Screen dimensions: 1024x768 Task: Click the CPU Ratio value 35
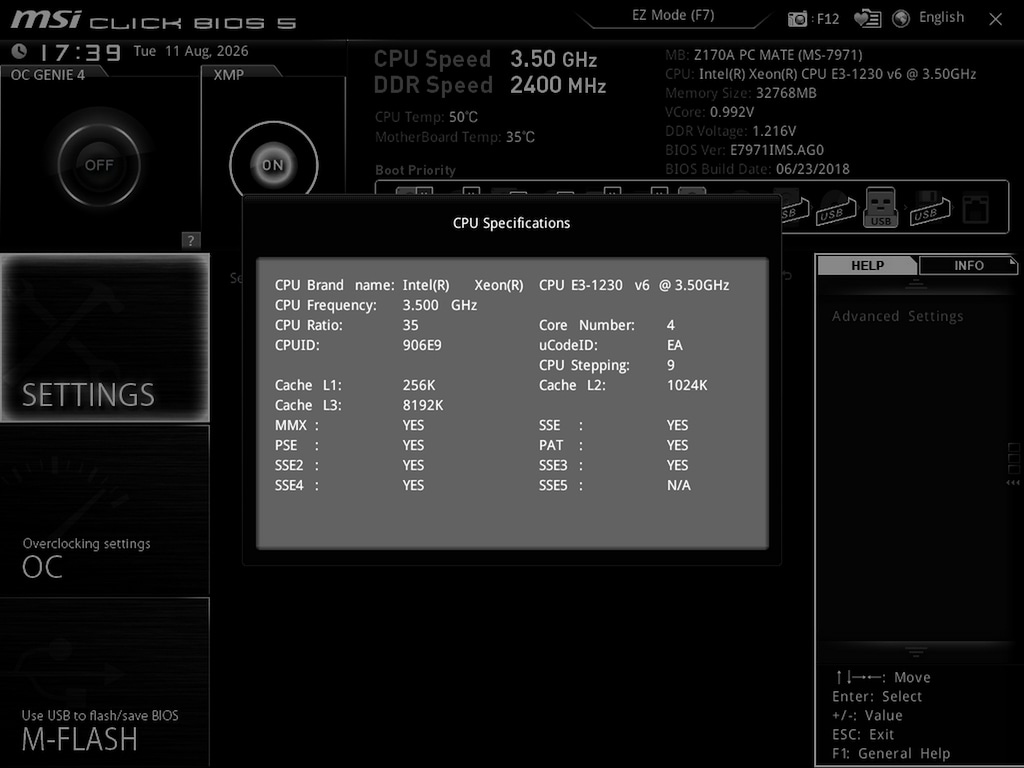(410, 325)
